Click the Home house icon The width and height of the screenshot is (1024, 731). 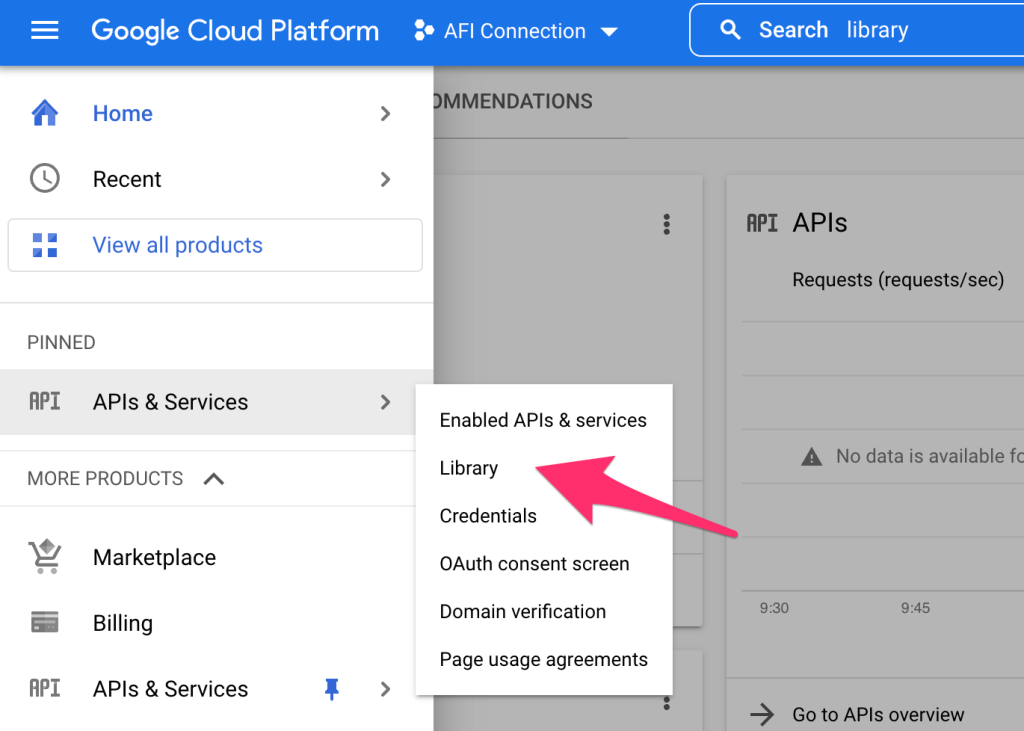[x=44, y=113]
